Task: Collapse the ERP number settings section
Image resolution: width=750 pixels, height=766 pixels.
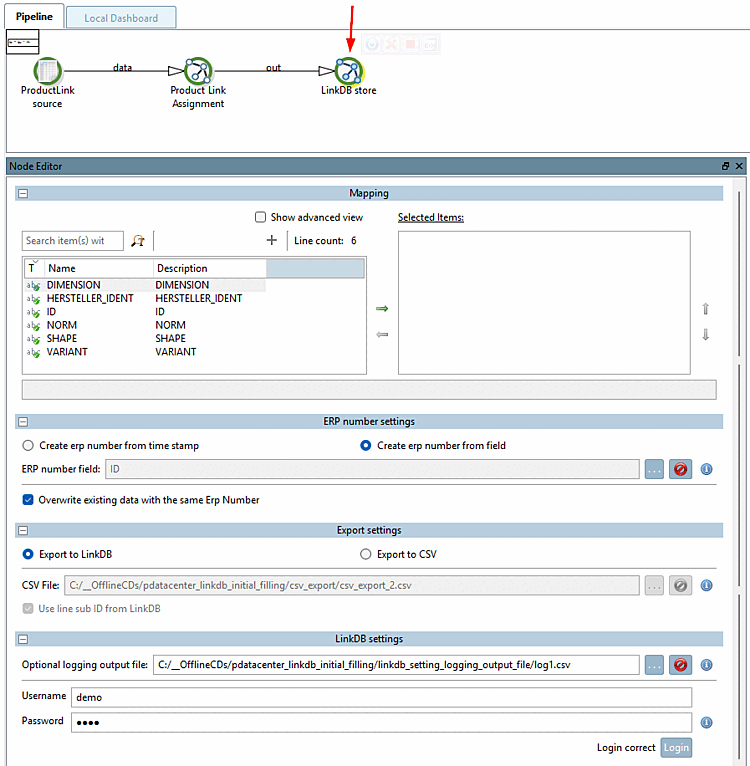Action: [23, 422]
